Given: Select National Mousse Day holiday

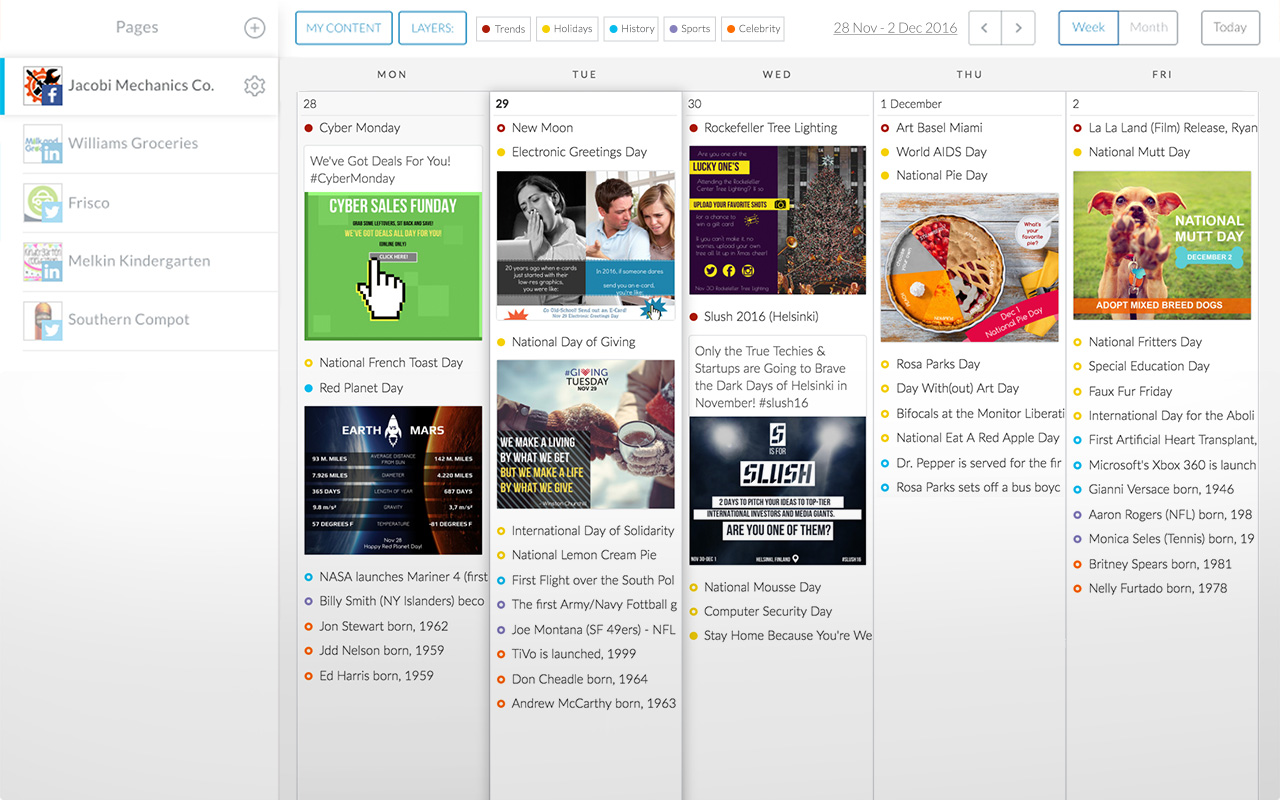Looking at the screenshot, I should pyautogui.click(x=762, y=588).
